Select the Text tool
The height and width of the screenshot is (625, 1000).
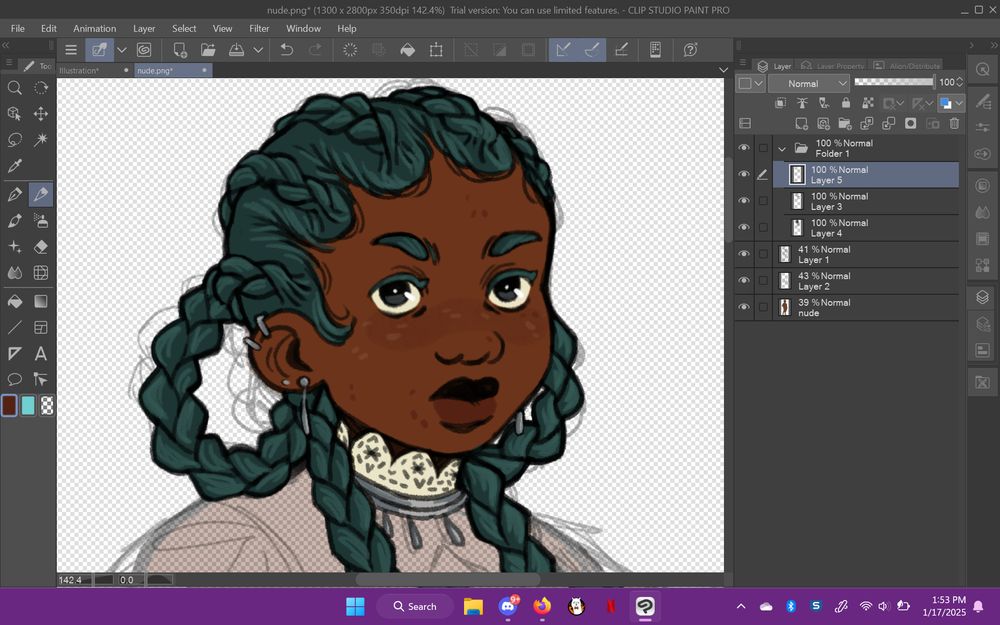pyautogui.click(x=41, y=353)
